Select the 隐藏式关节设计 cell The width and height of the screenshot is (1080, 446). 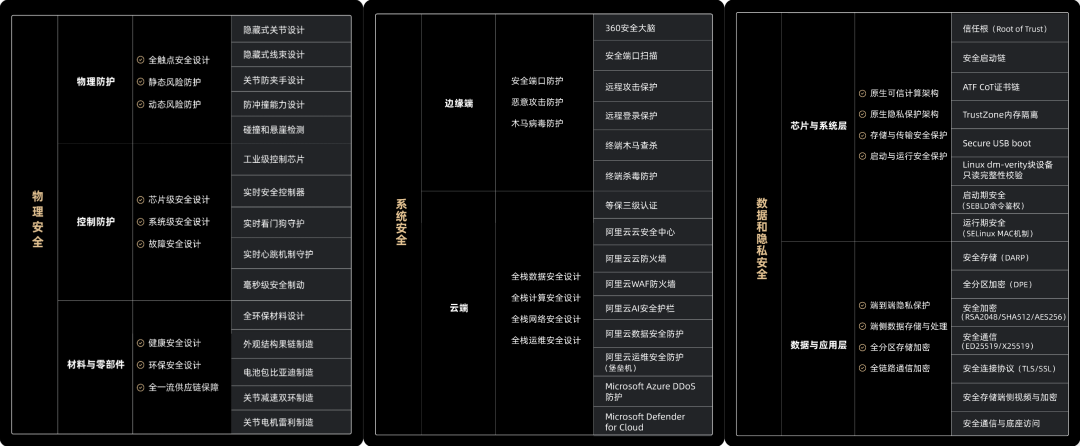(291, 30)
